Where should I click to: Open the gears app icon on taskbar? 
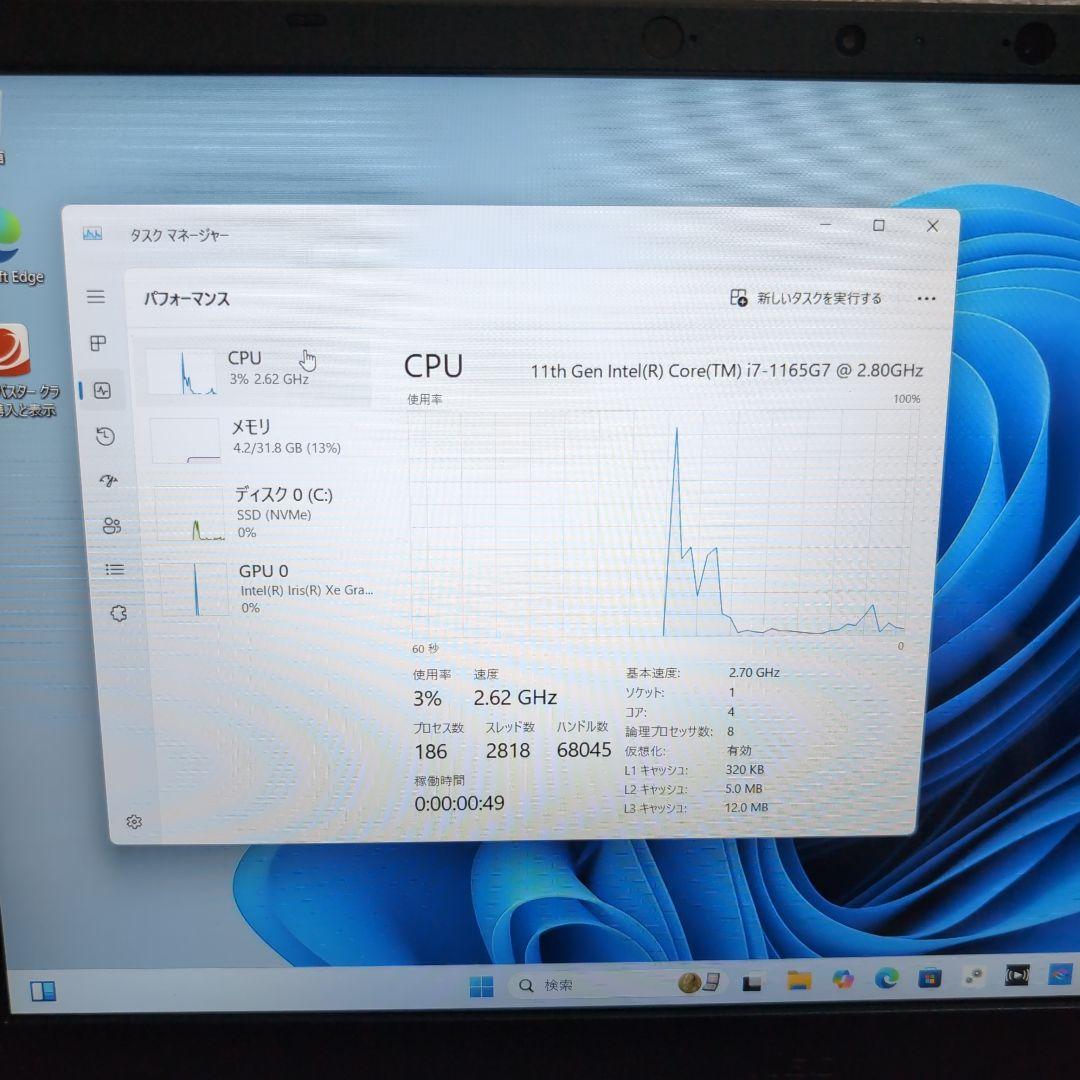point(973,976)
